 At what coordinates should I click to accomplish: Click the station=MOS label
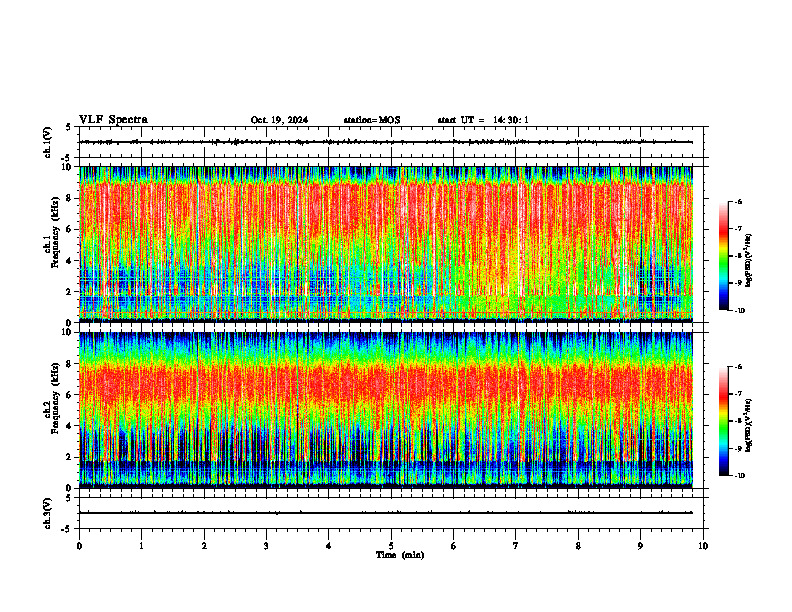(372, 120)
